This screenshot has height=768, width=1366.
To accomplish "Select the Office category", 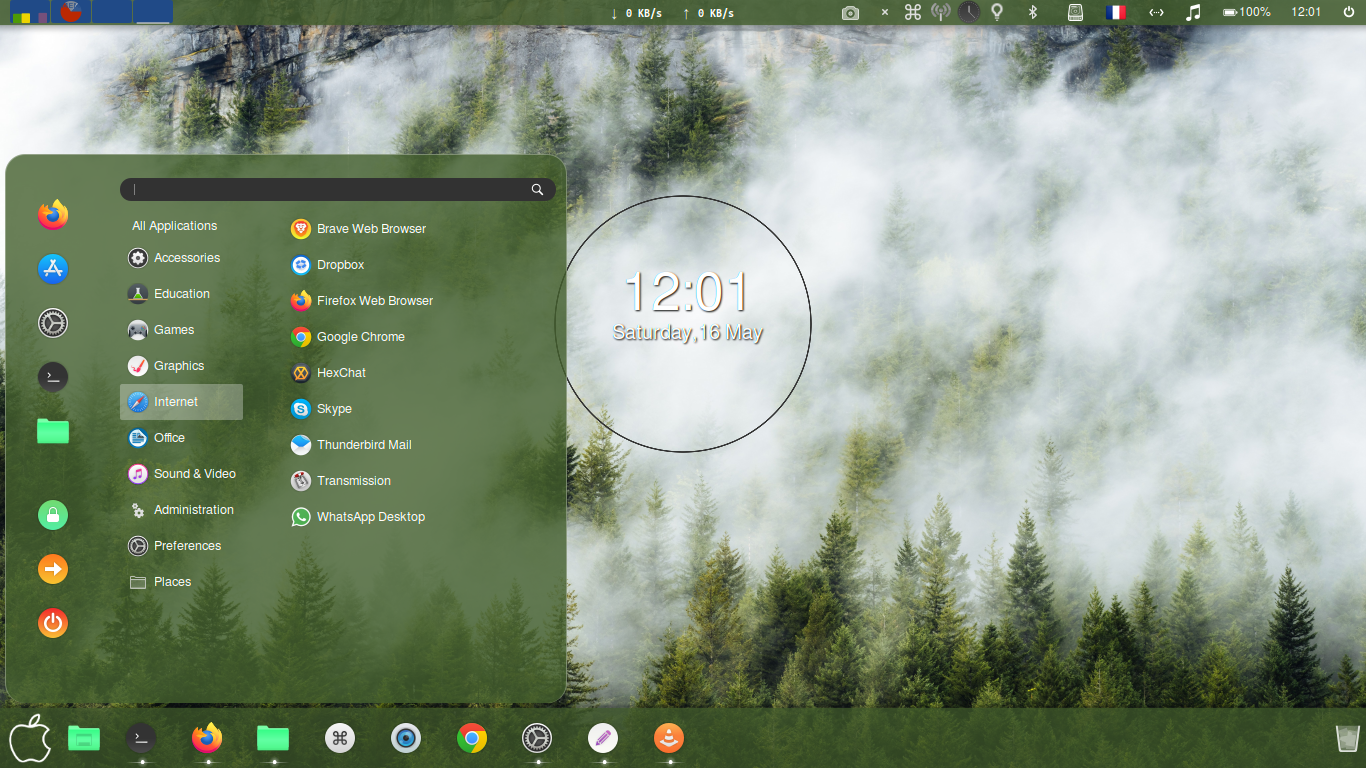I will (x=181, y=438).
